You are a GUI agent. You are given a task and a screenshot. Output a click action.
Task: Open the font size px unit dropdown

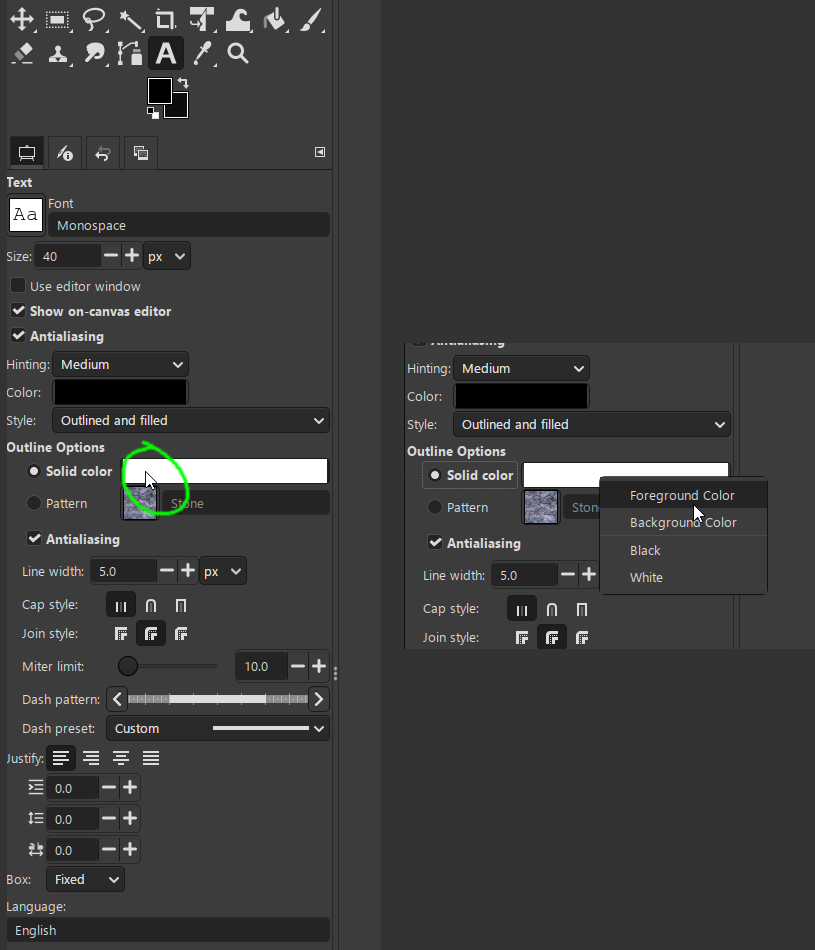167,256
